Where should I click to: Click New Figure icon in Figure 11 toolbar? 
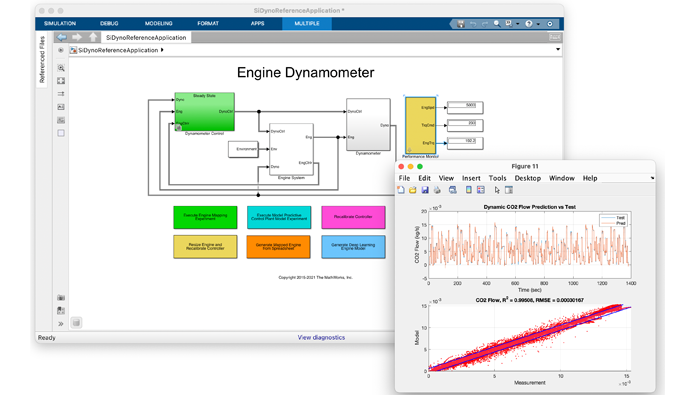(401, 190)
